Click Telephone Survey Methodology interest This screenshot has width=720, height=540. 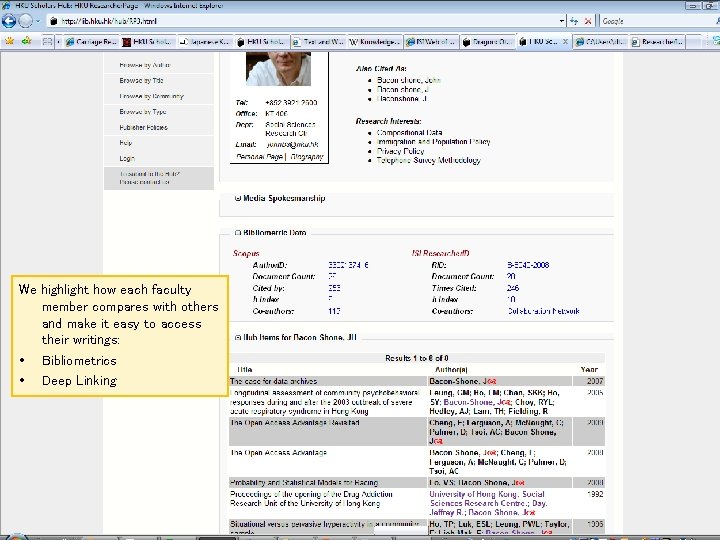tap(428, 160)
